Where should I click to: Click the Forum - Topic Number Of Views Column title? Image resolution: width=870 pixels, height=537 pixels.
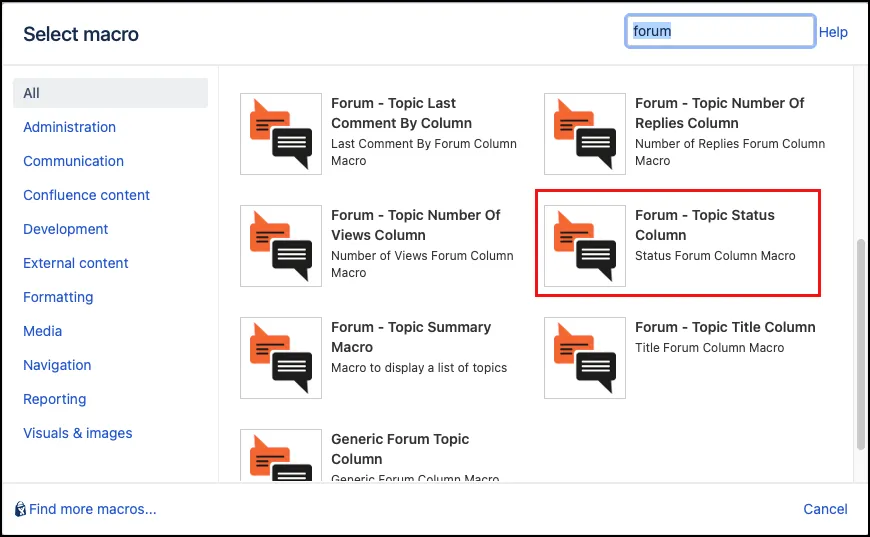tap(416, 225)
